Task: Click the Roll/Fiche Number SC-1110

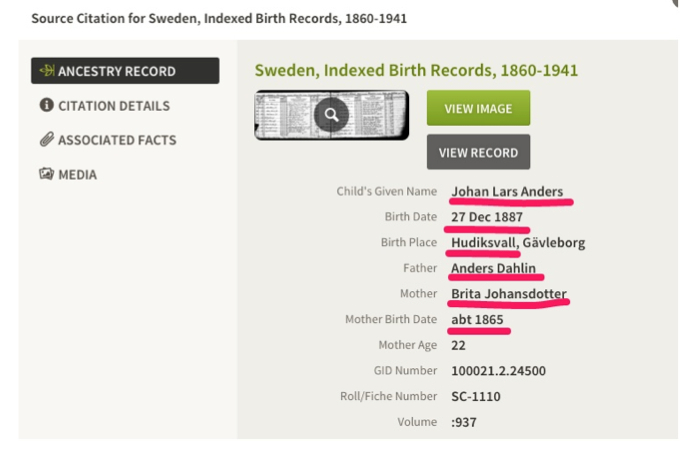Action: 476,396
